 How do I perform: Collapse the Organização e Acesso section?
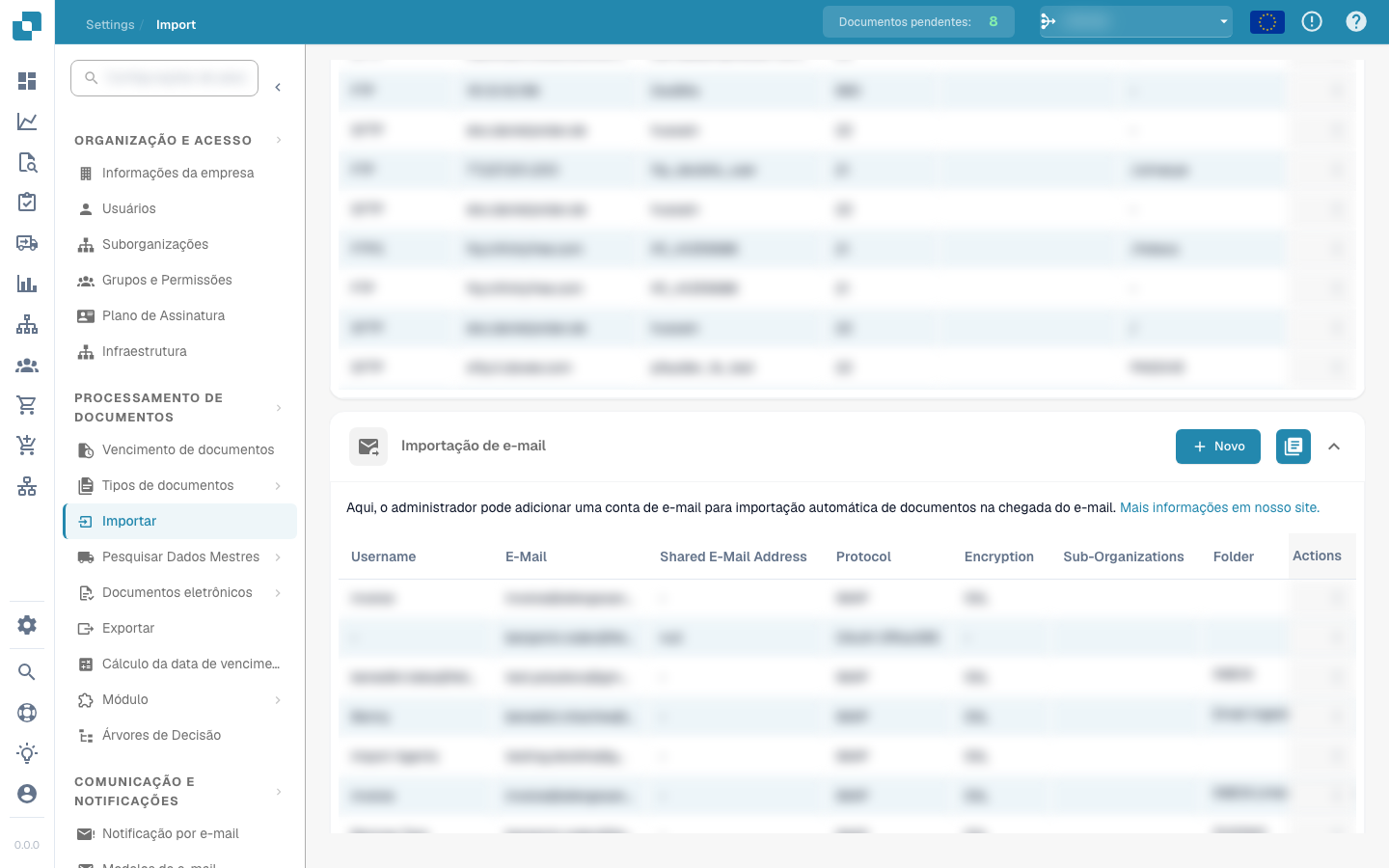pos(279,141)
